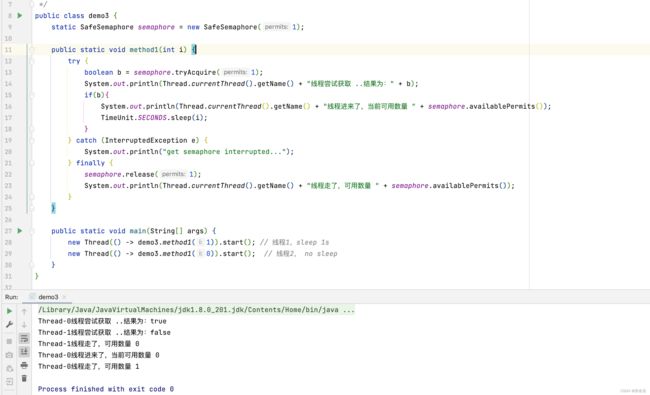Screen dimensions: 650x395
Task: Collapse finally block fold marker line 21
Action: point(31,163)
